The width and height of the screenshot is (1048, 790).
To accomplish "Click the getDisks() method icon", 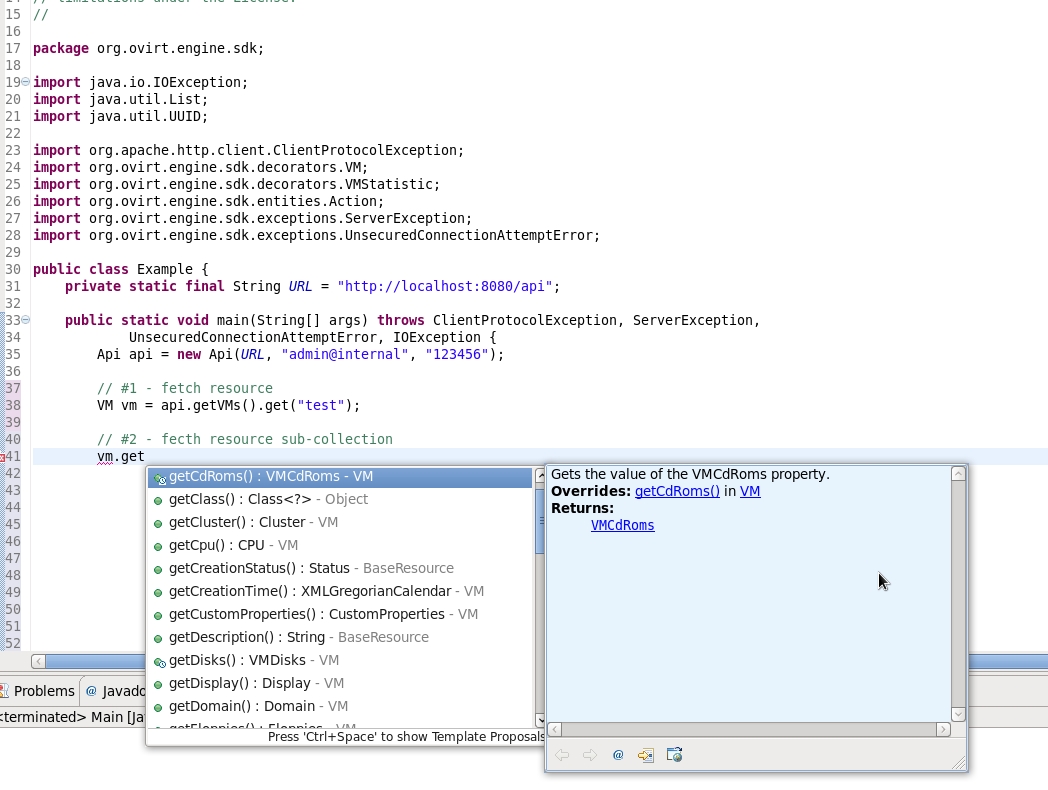I will click(x=159, y=661).
